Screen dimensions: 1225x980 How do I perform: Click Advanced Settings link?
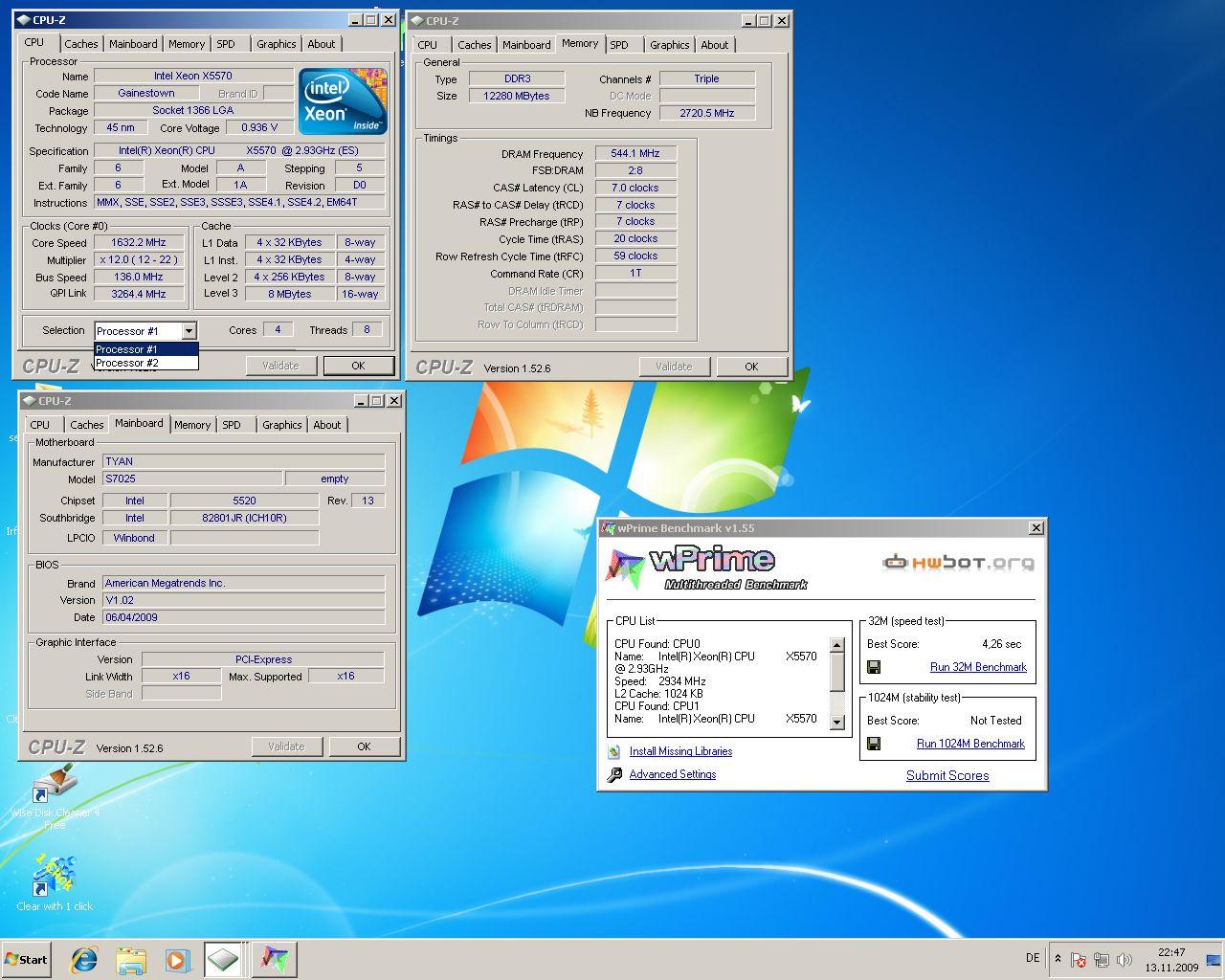[672, 774]
